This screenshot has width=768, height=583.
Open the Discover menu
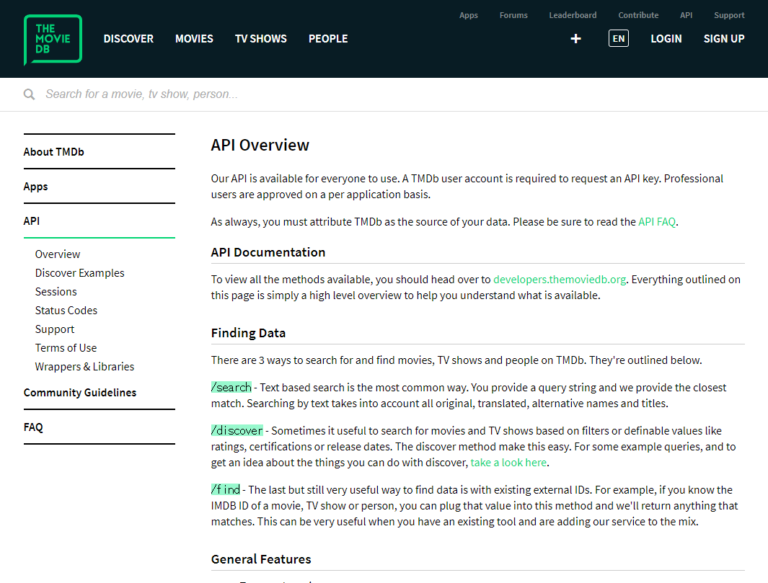pyautogui.click(x=128, y=39)
